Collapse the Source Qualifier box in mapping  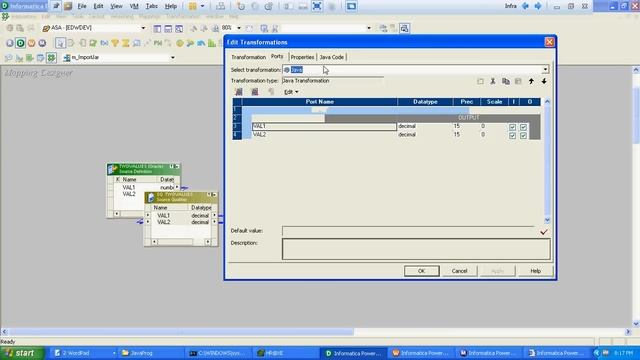[209, 195]
